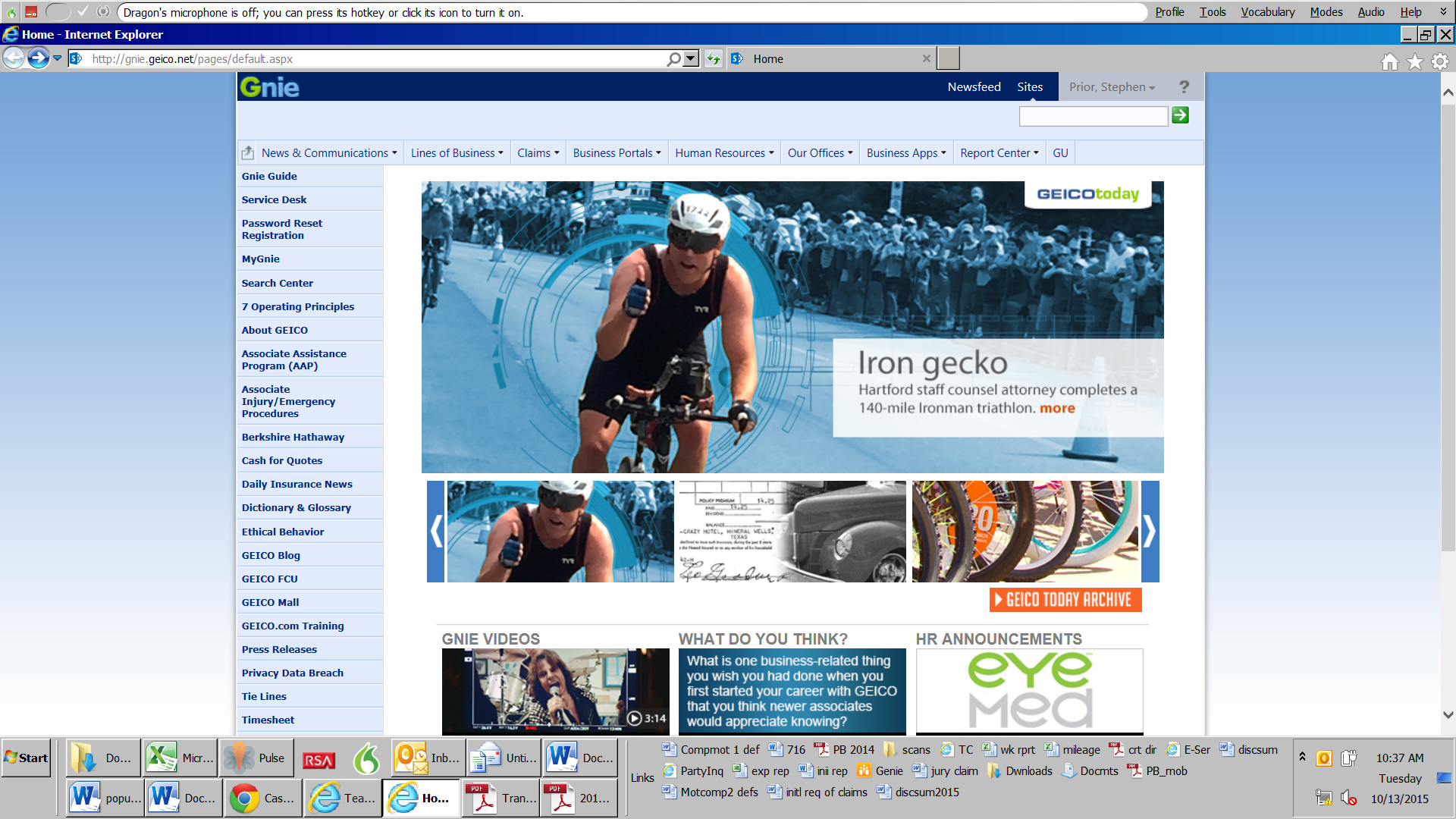Expand Prior, Stephen user menu
The width and height of the screenshot is (1456, 819).
(1112, 87)
